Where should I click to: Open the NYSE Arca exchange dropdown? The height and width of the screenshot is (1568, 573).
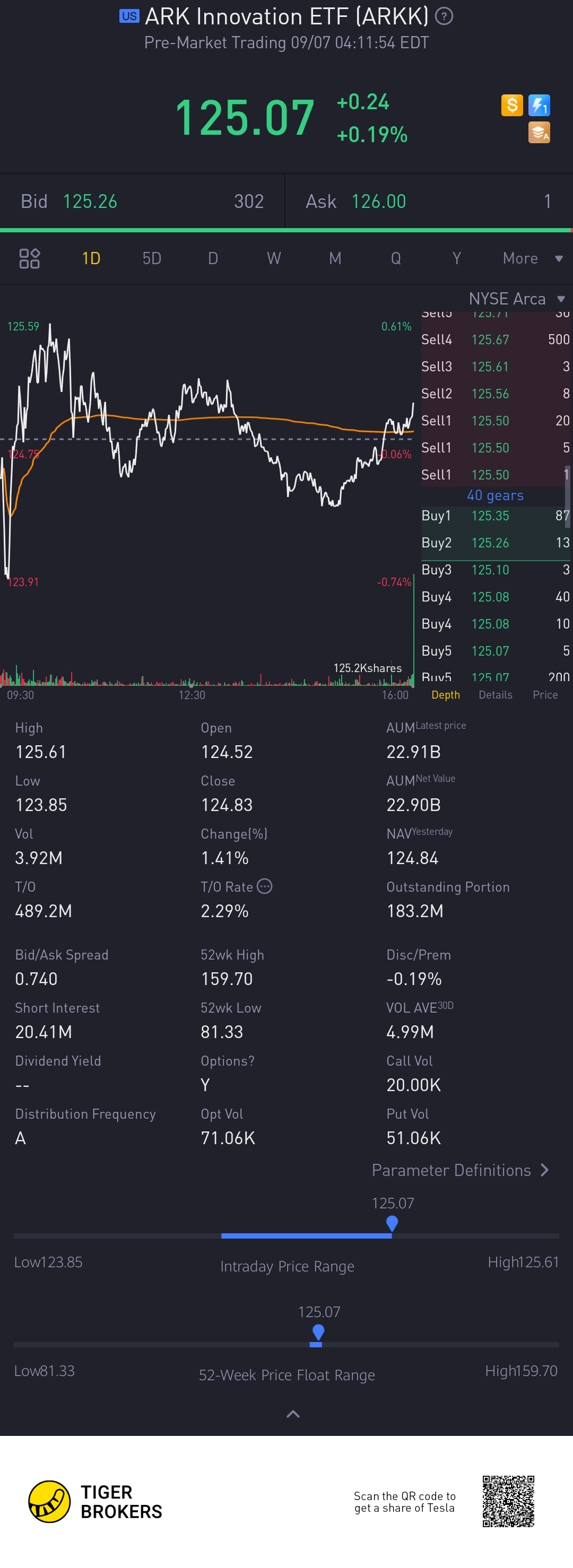pos(517,299)
